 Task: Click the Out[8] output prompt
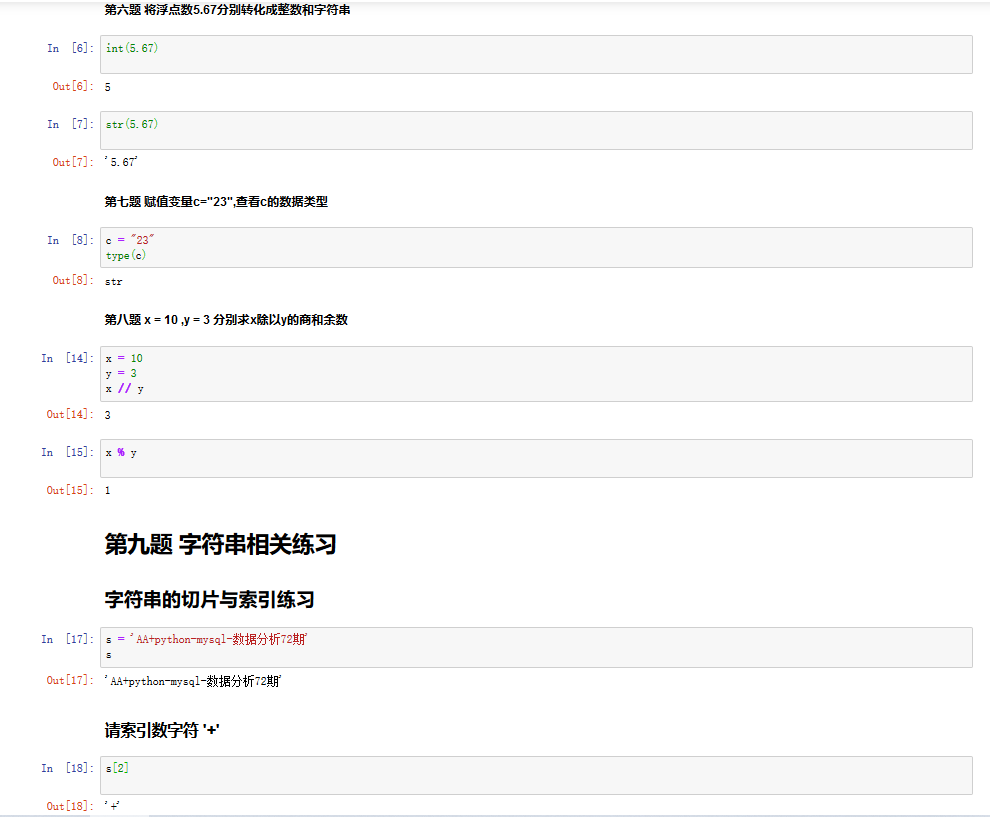tap(73, 280)
